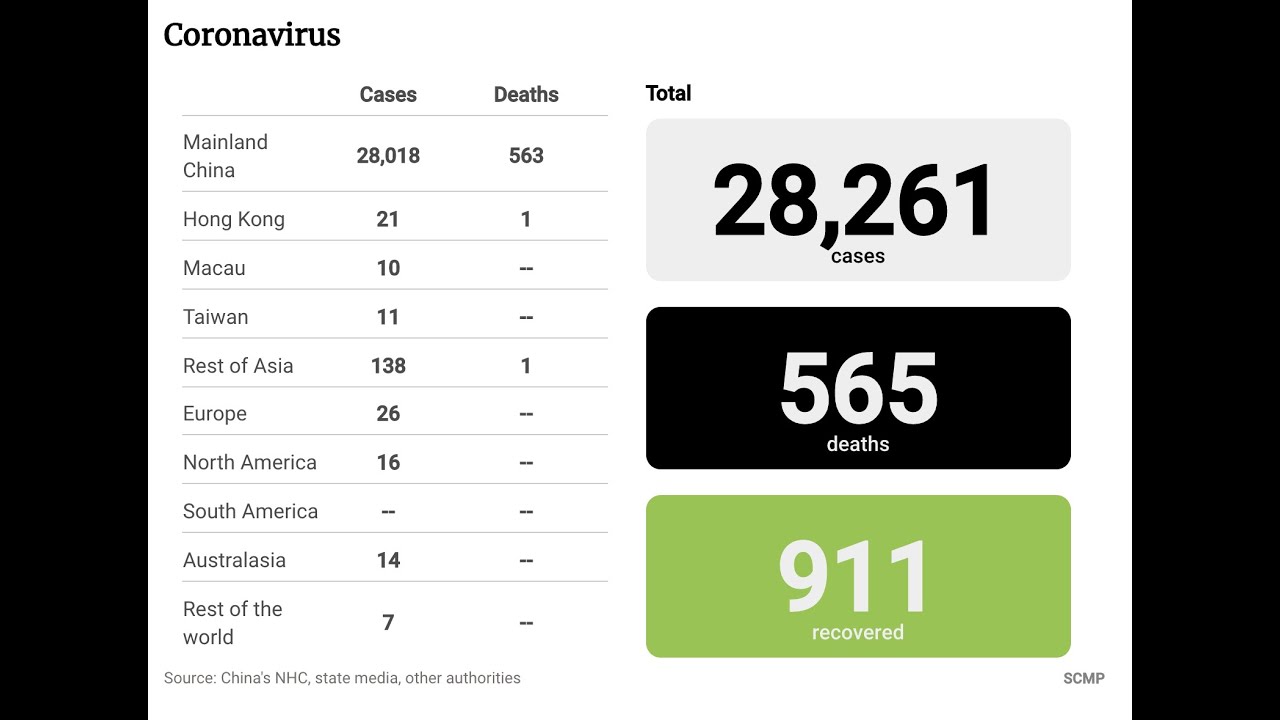Click Mainland China deaths value 563
The height and width of the screenshot is (720, 1280).
coord(526,156)
